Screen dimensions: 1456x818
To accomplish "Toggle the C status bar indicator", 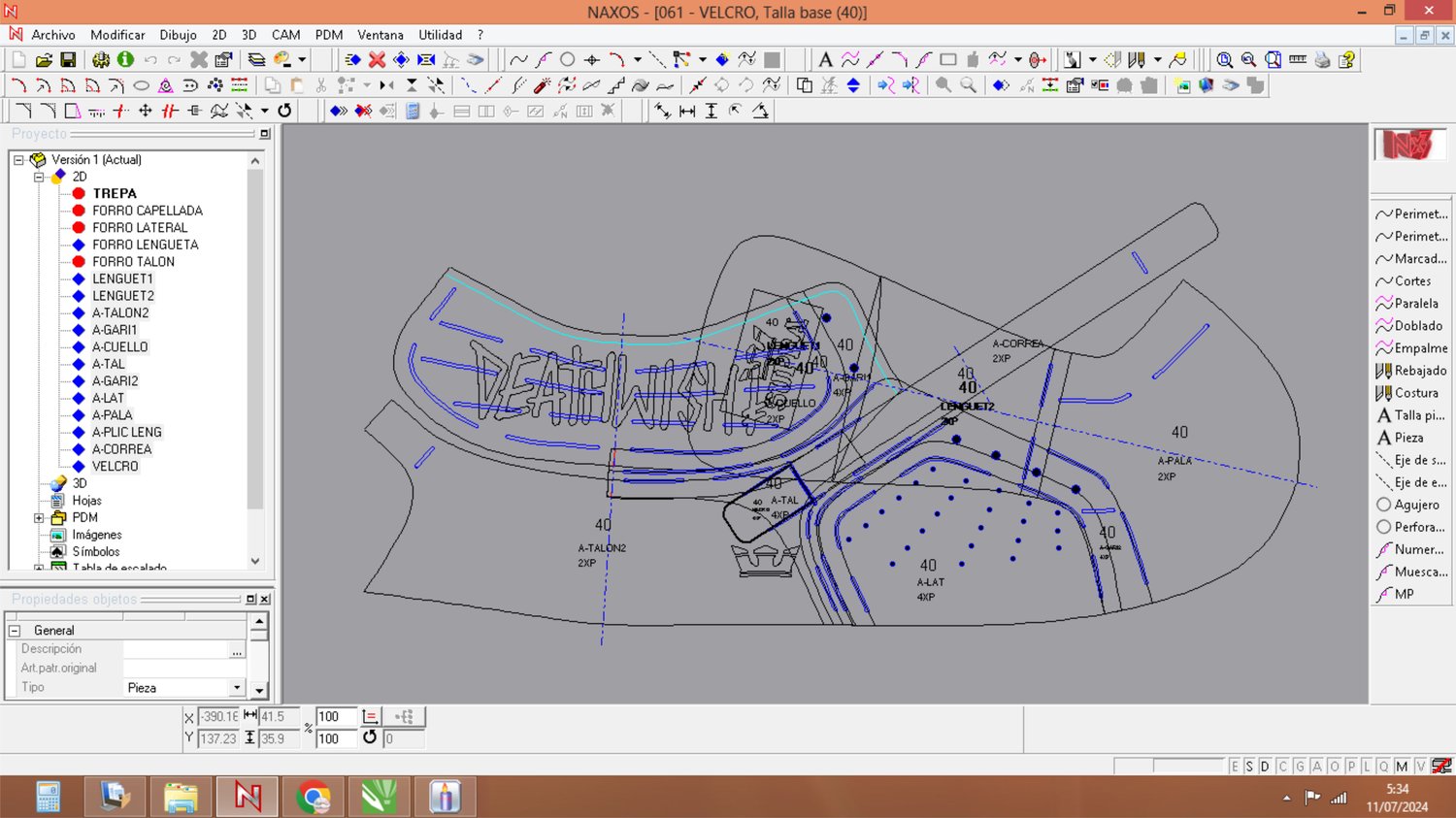I will [x=1282, y=767].
